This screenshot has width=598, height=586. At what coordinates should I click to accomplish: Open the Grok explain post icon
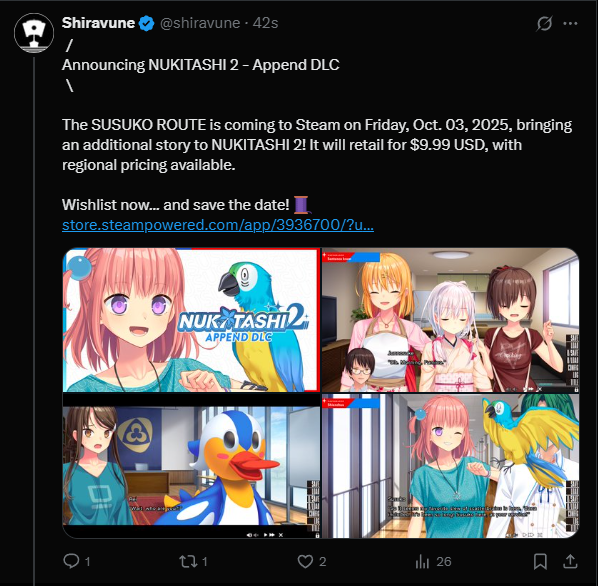pyautogui.click(x=544, y=23)
